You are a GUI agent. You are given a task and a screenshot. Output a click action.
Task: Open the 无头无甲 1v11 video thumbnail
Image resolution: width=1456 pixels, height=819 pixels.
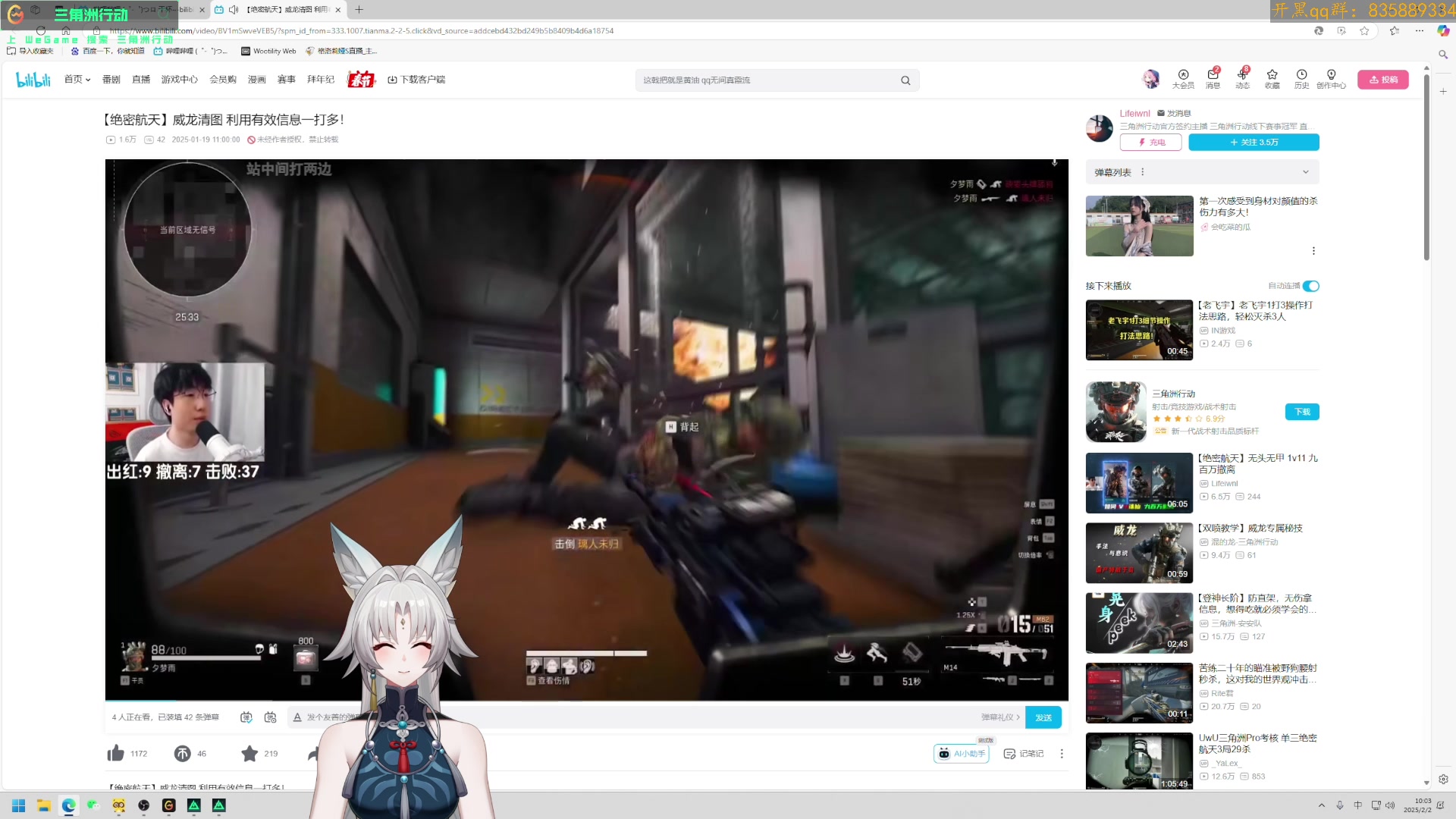(x=1139, y=483)
